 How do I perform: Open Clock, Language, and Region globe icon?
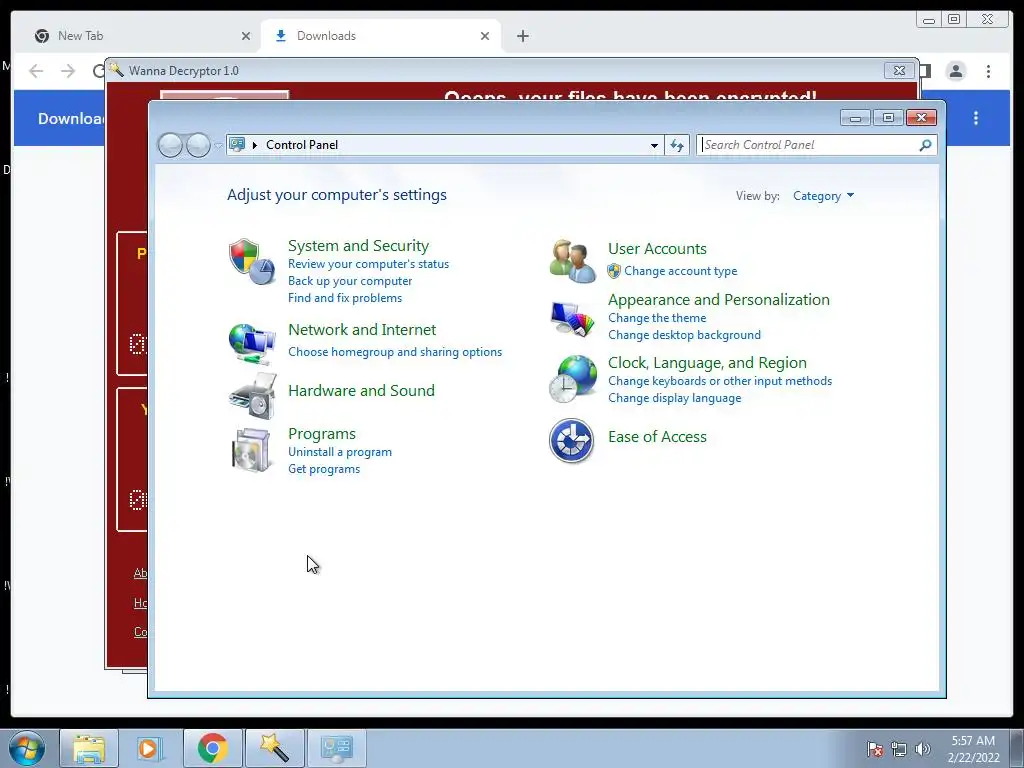[x=572, y=379]
